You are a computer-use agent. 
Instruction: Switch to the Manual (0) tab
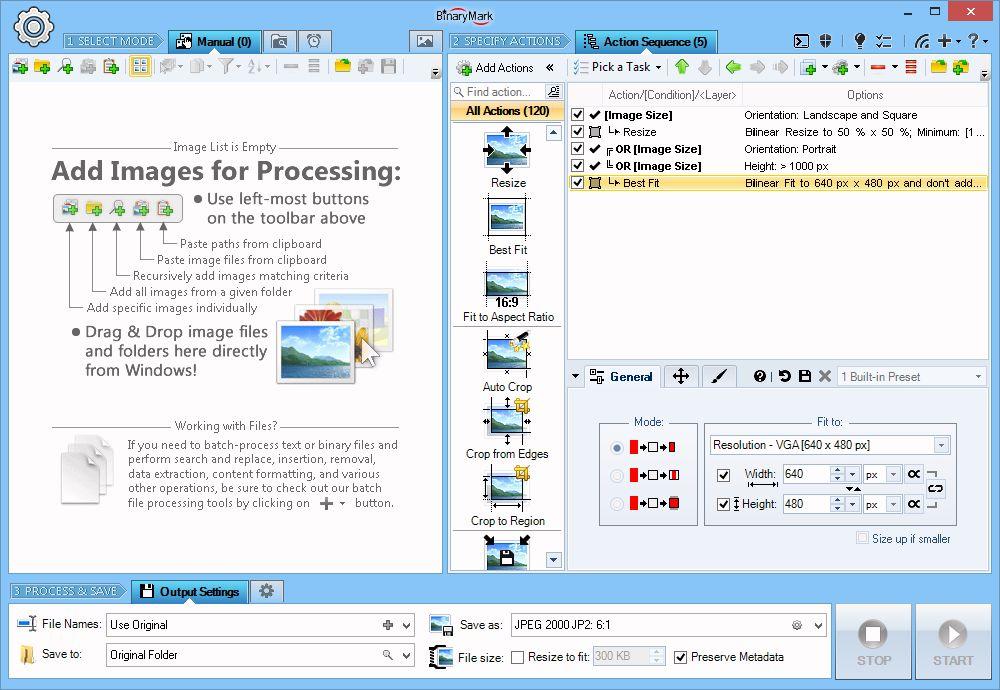click(x=214, y=41)
